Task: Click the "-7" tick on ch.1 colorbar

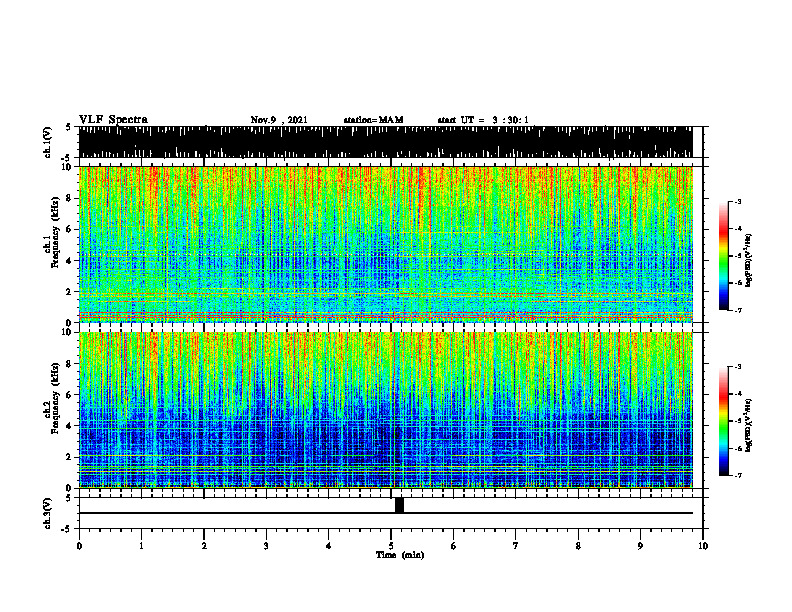Action: (738, 310)
